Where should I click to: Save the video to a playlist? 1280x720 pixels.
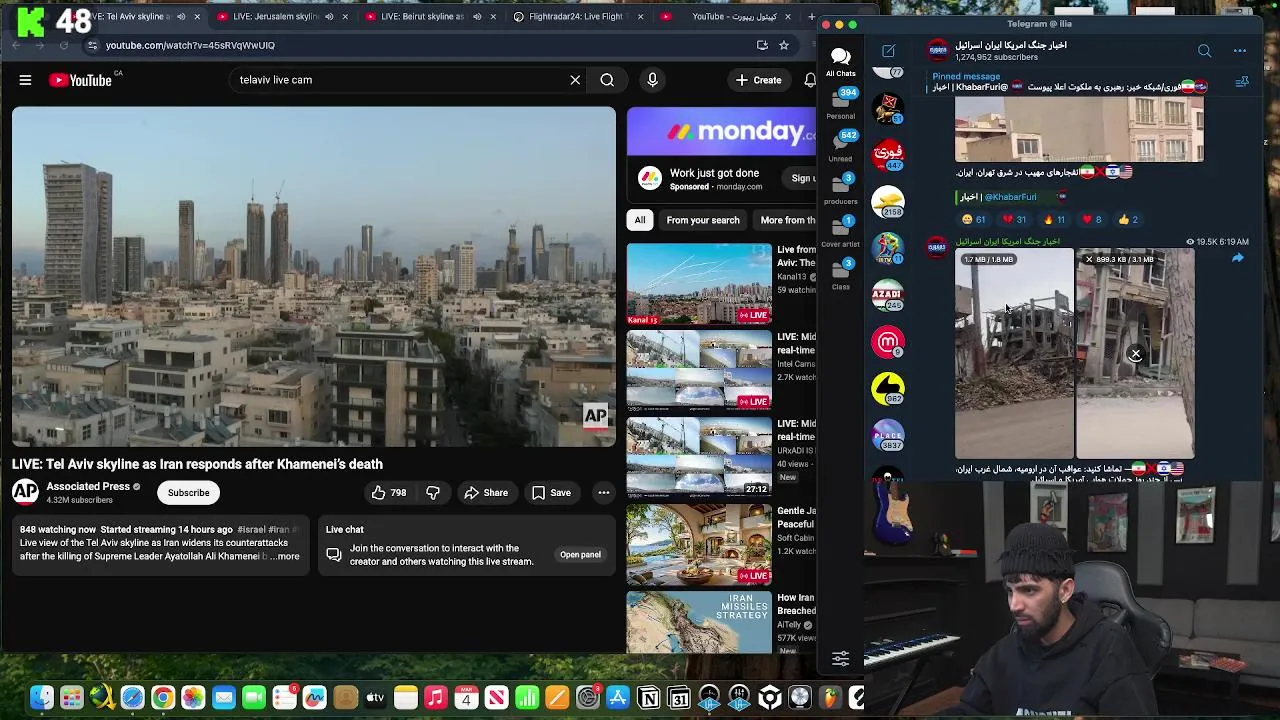[x=551, y=492]
